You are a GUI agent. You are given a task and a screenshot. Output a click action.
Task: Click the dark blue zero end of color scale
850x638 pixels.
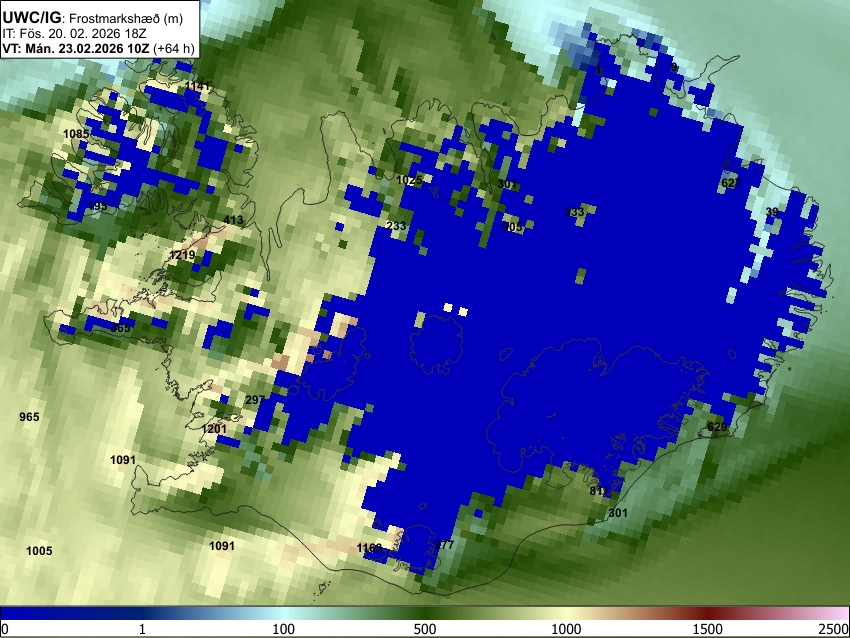pyautogui.click(x=33, y=613)
